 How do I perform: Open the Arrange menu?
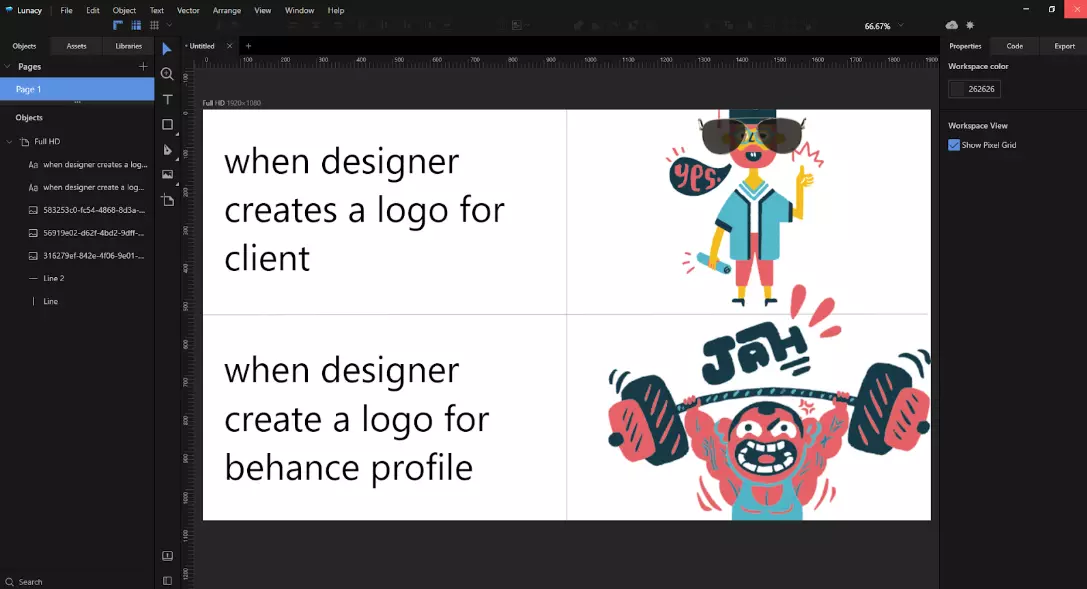227,10
